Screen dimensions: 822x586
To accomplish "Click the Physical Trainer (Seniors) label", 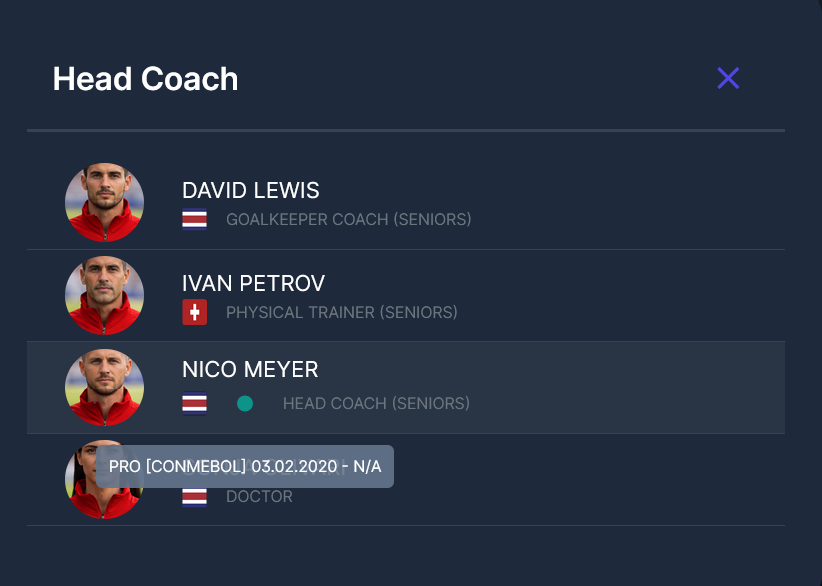I will pos(342,312).
